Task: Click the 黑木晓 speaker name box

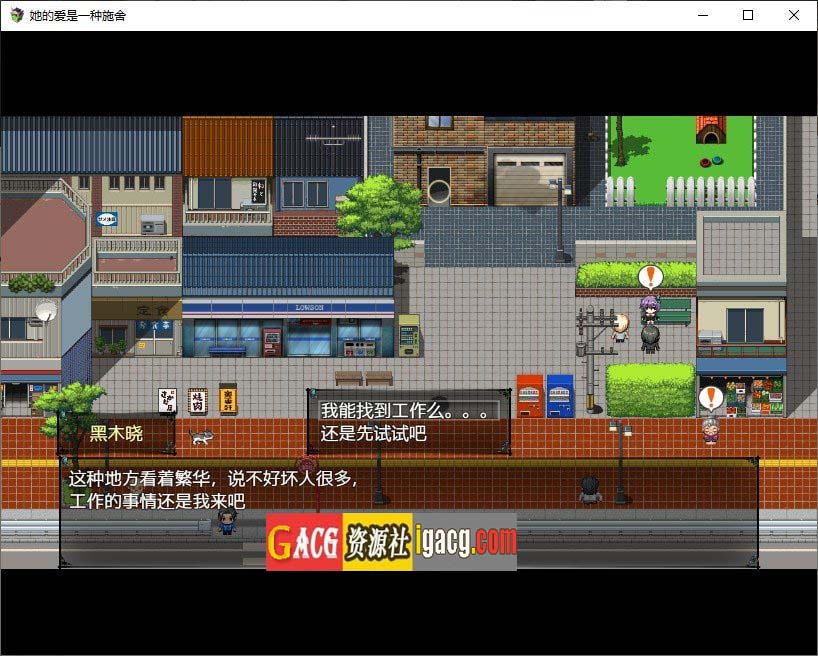Action: (x=116, y=433)
